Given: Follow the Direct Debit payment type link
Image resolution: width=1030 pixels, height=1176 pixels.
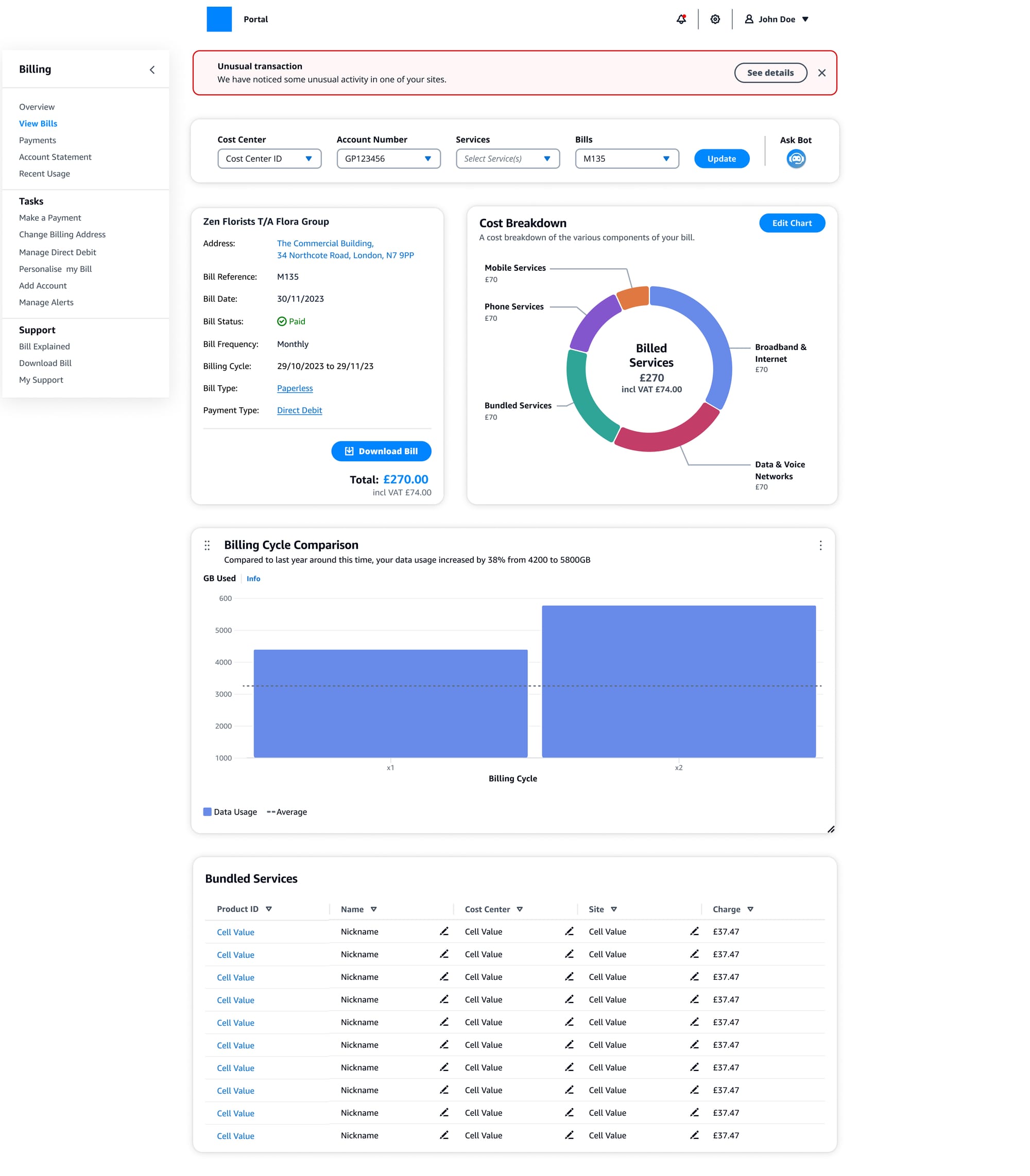Looking at the screenshot, I should point(299,410).
